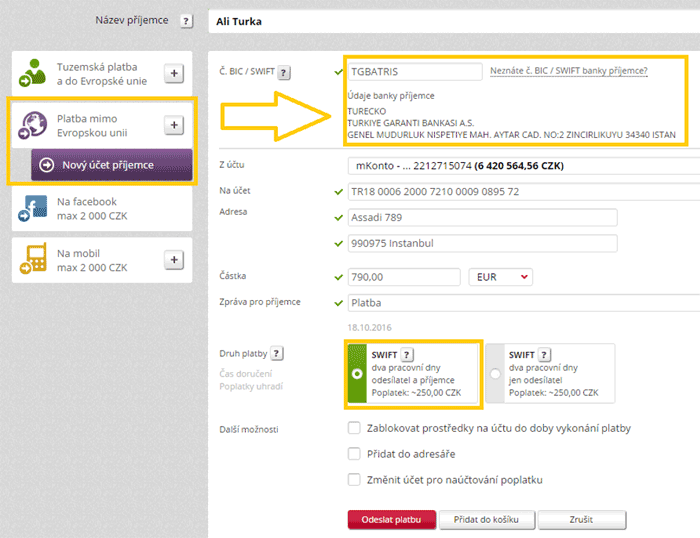700x538 pixels.
Task: Click the Na účet IBAN field
Action: click(524, 192)
